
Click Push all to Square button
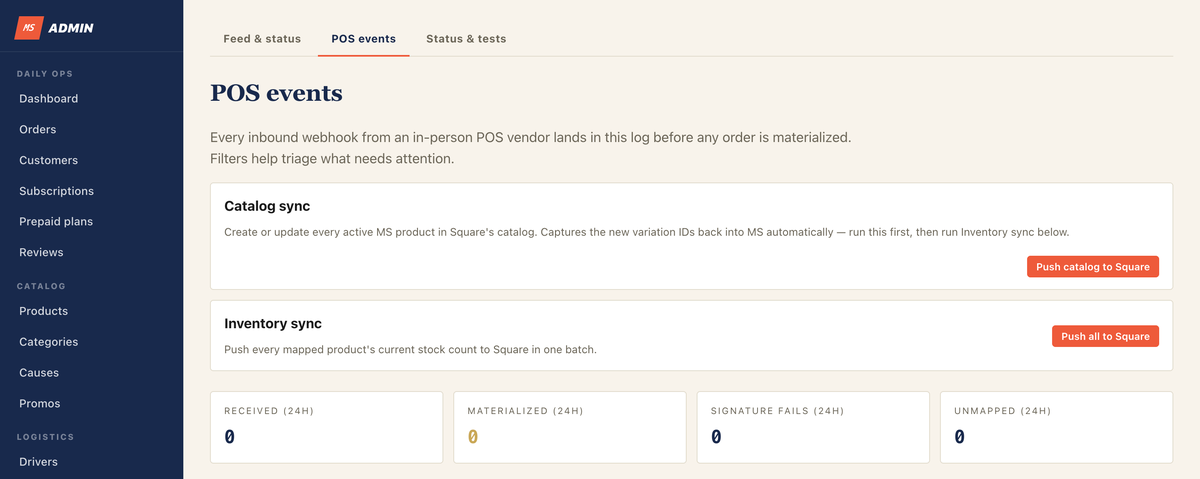pyautogui.click(x=1105, y=337)
